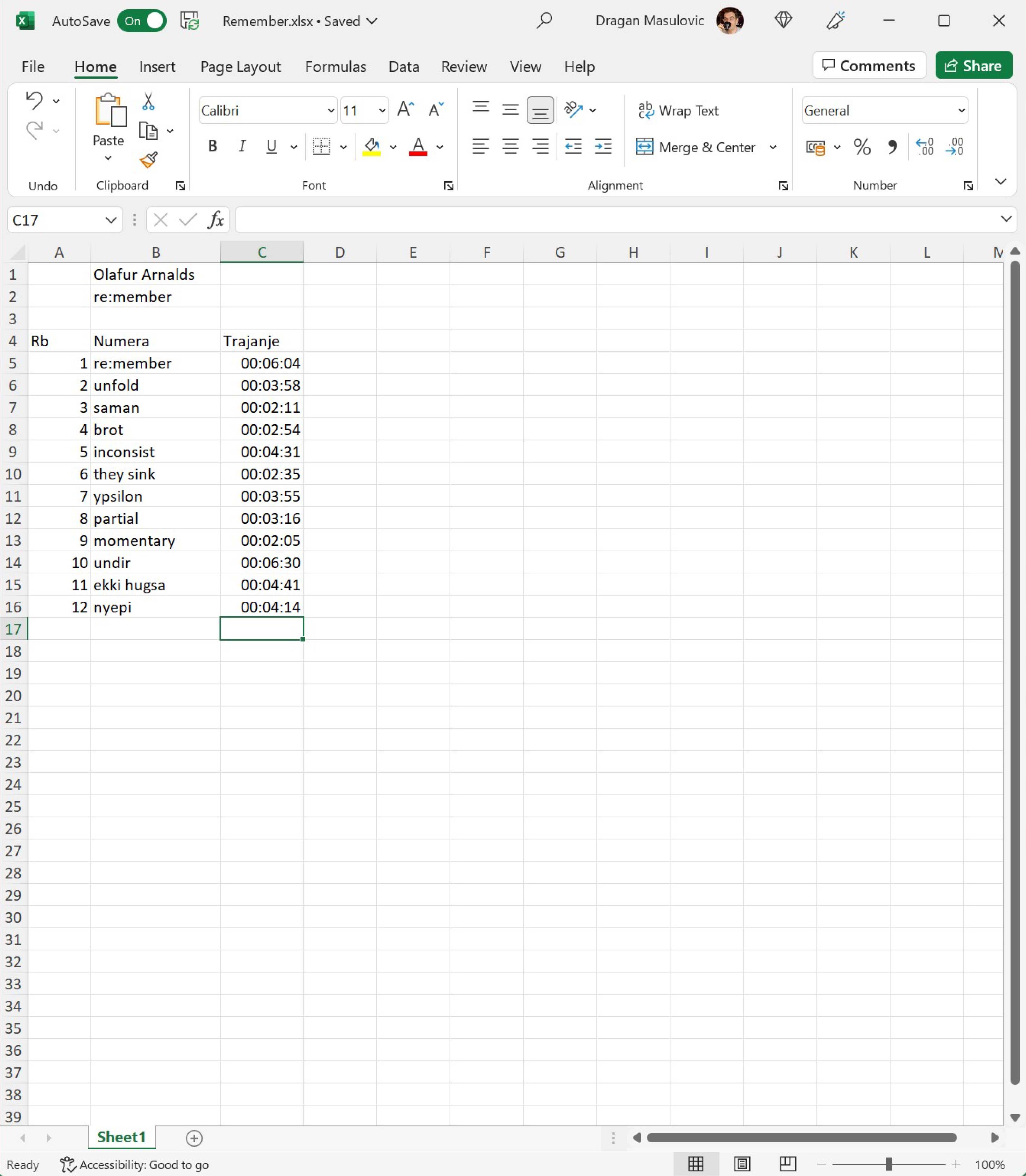
Task: Open the Formulas ribbon tab
Action: [x=335, y=66]
